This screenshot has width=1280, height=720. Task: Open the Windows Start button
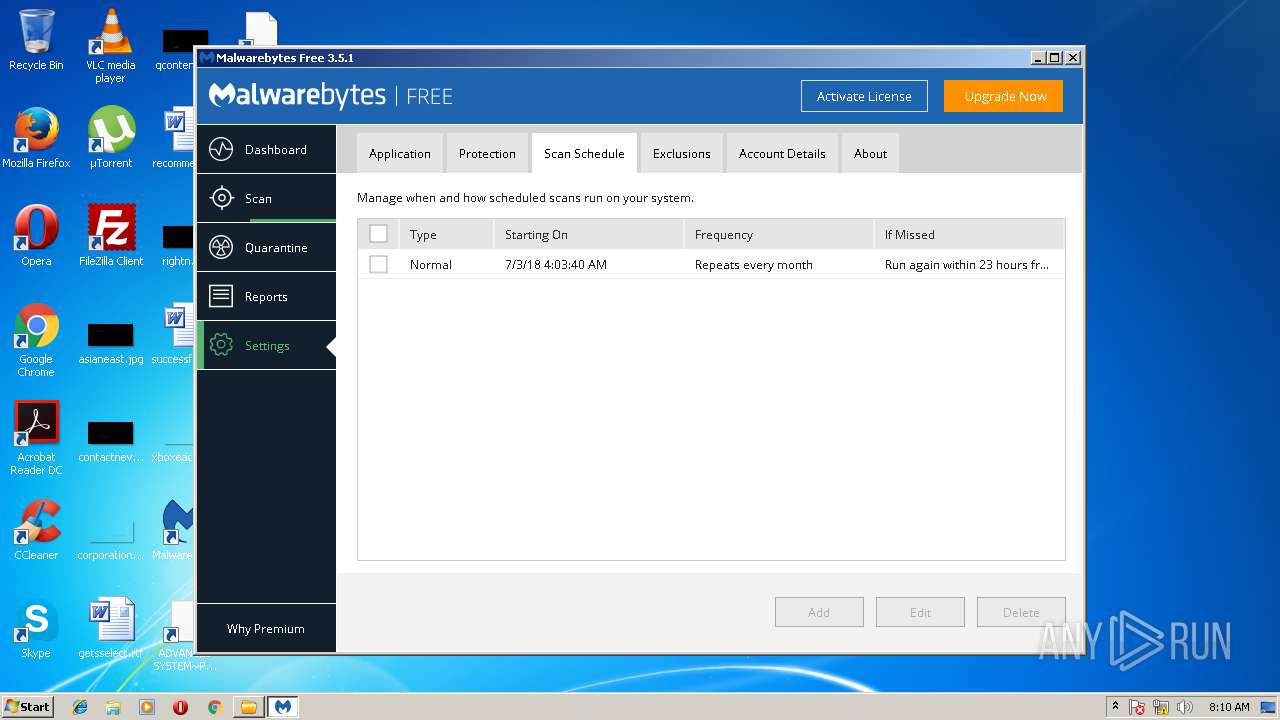(x=28, y=706)
